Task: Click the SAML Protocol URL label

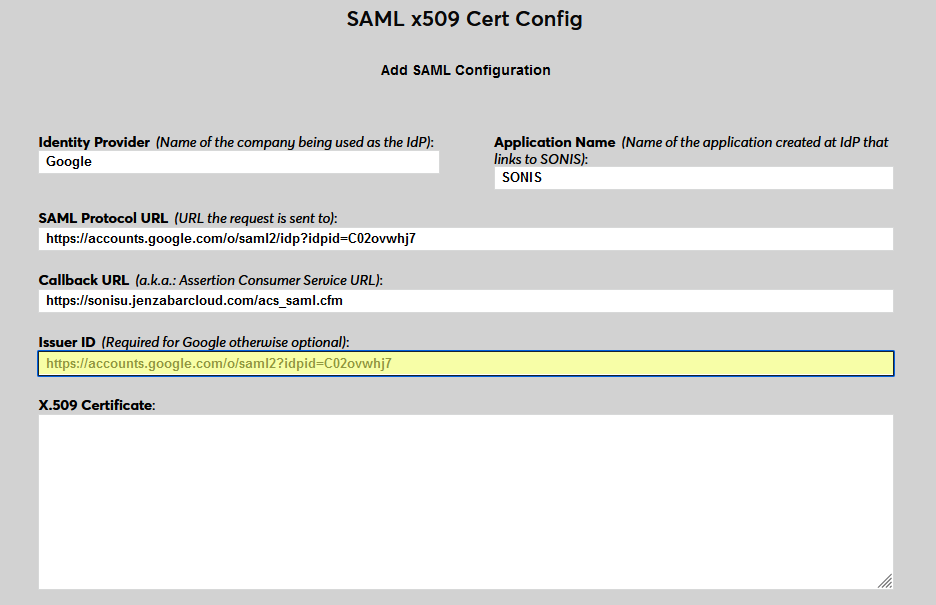Action: (x=102, y=218)
